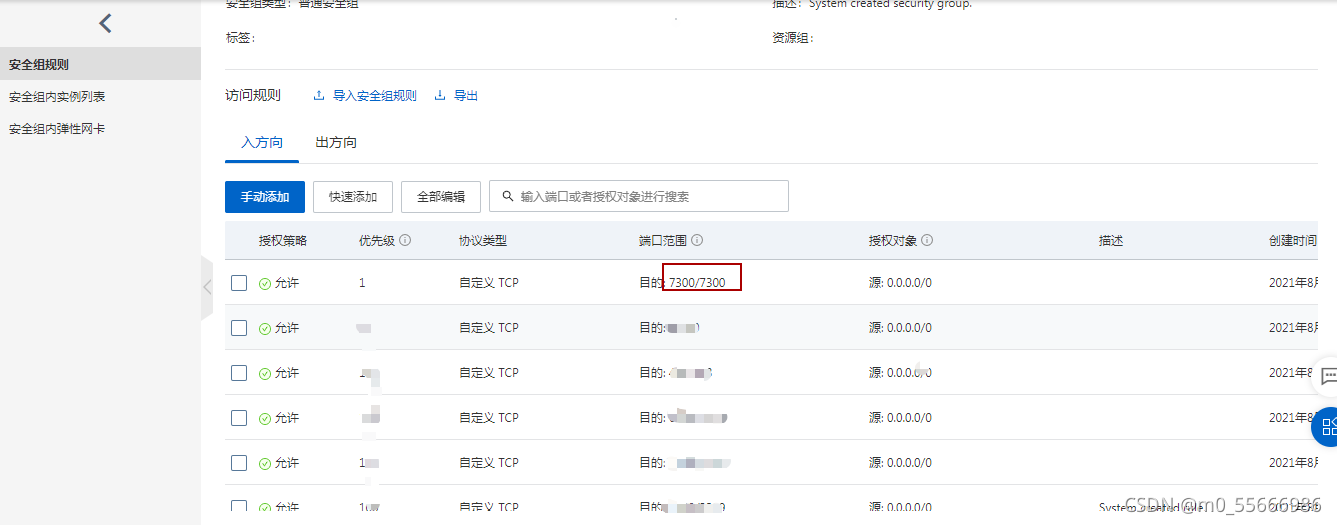This screenshot has height=525, width=1337.
Task: Open the blue grid floating button
Action: (1326, 428)
